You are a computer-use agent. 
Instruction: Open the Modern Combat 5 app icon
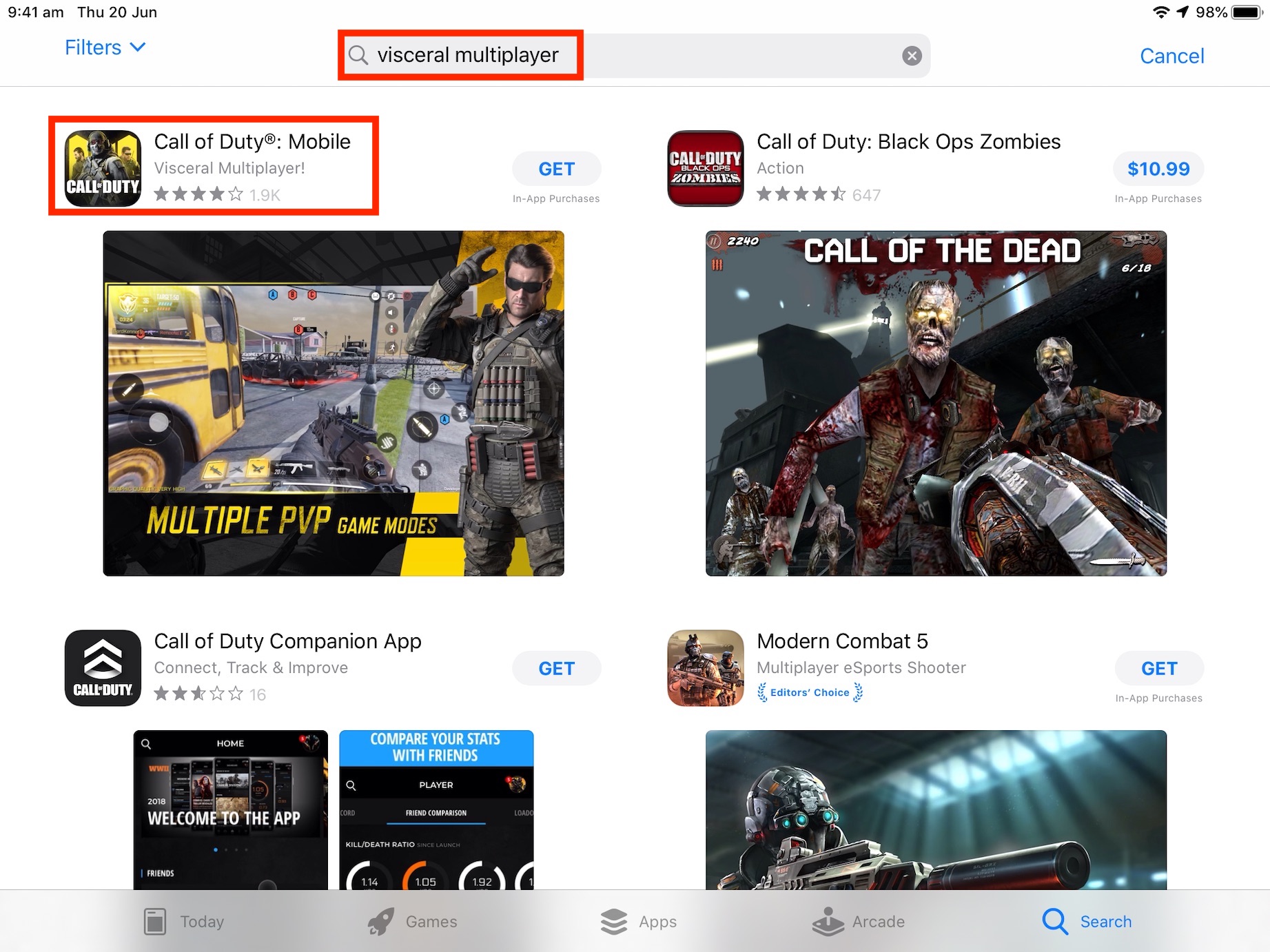pyautogui.click(x=706, y=668)
